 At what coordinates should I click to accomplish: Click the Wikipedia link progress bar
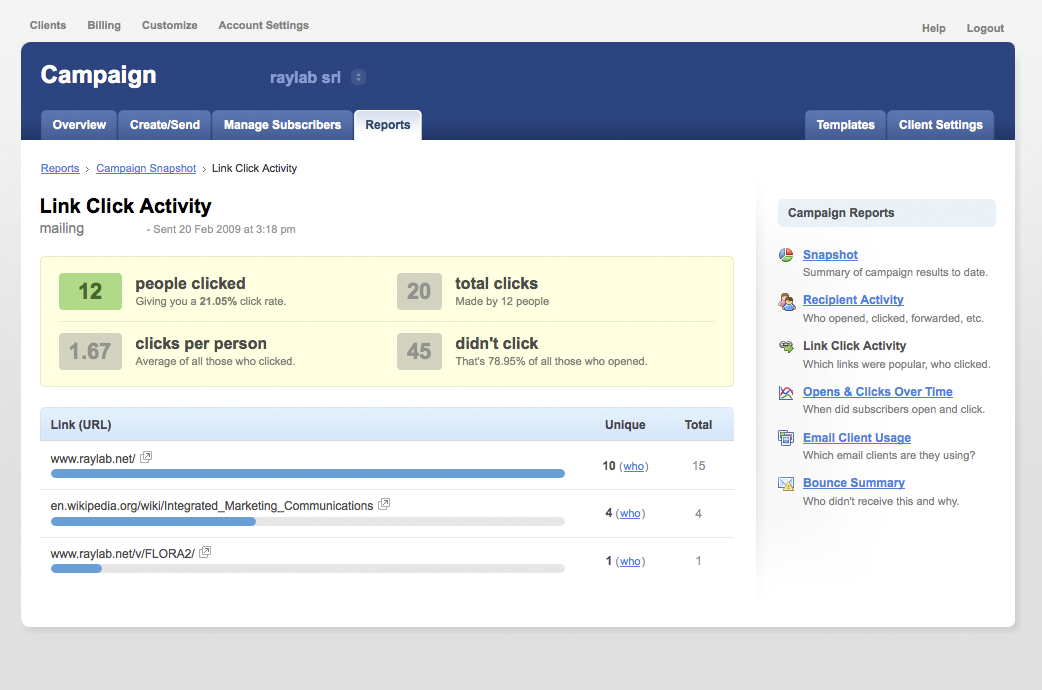[x=307, y=521]
